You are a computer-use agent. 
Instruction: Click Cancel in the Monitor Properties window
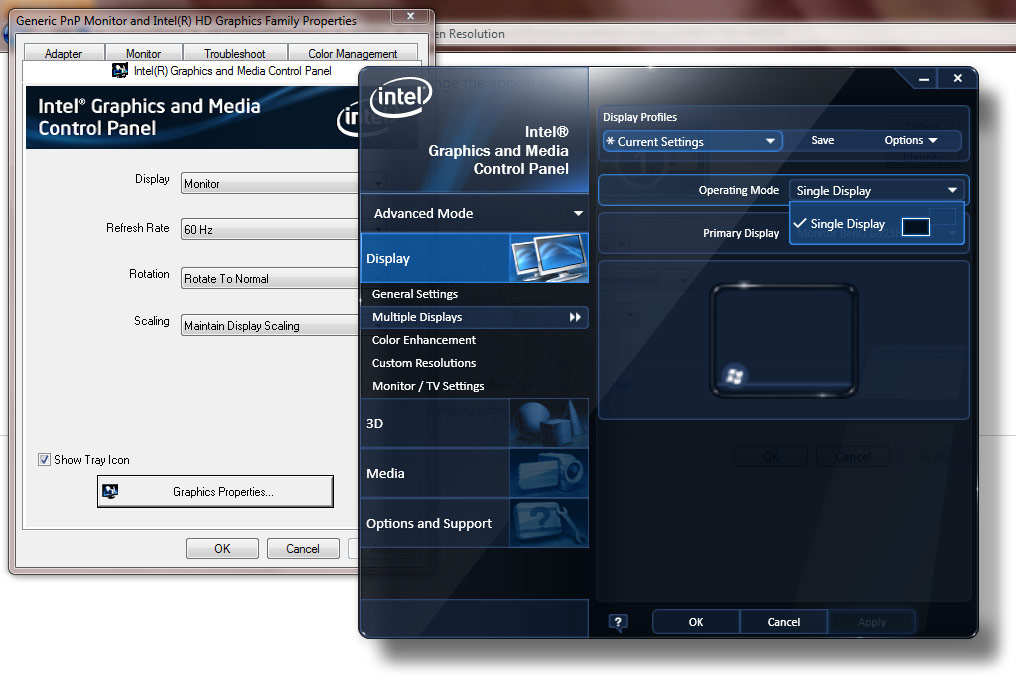[303, 548]
